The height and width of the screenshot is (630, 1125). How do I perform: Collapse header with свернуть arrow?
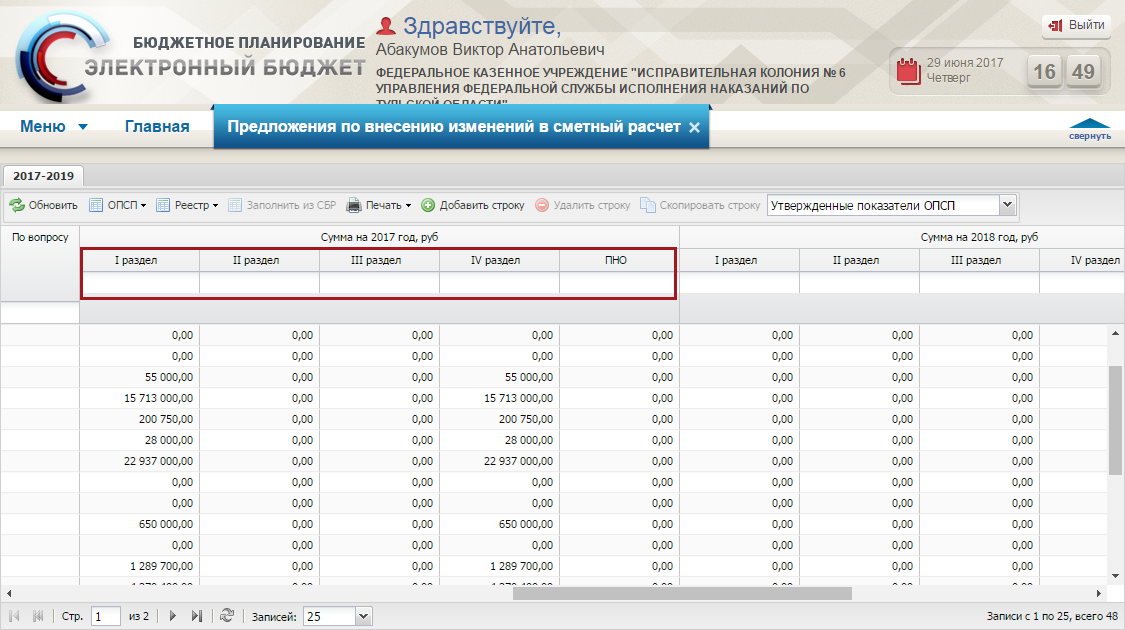click(x=1089, y=129)
